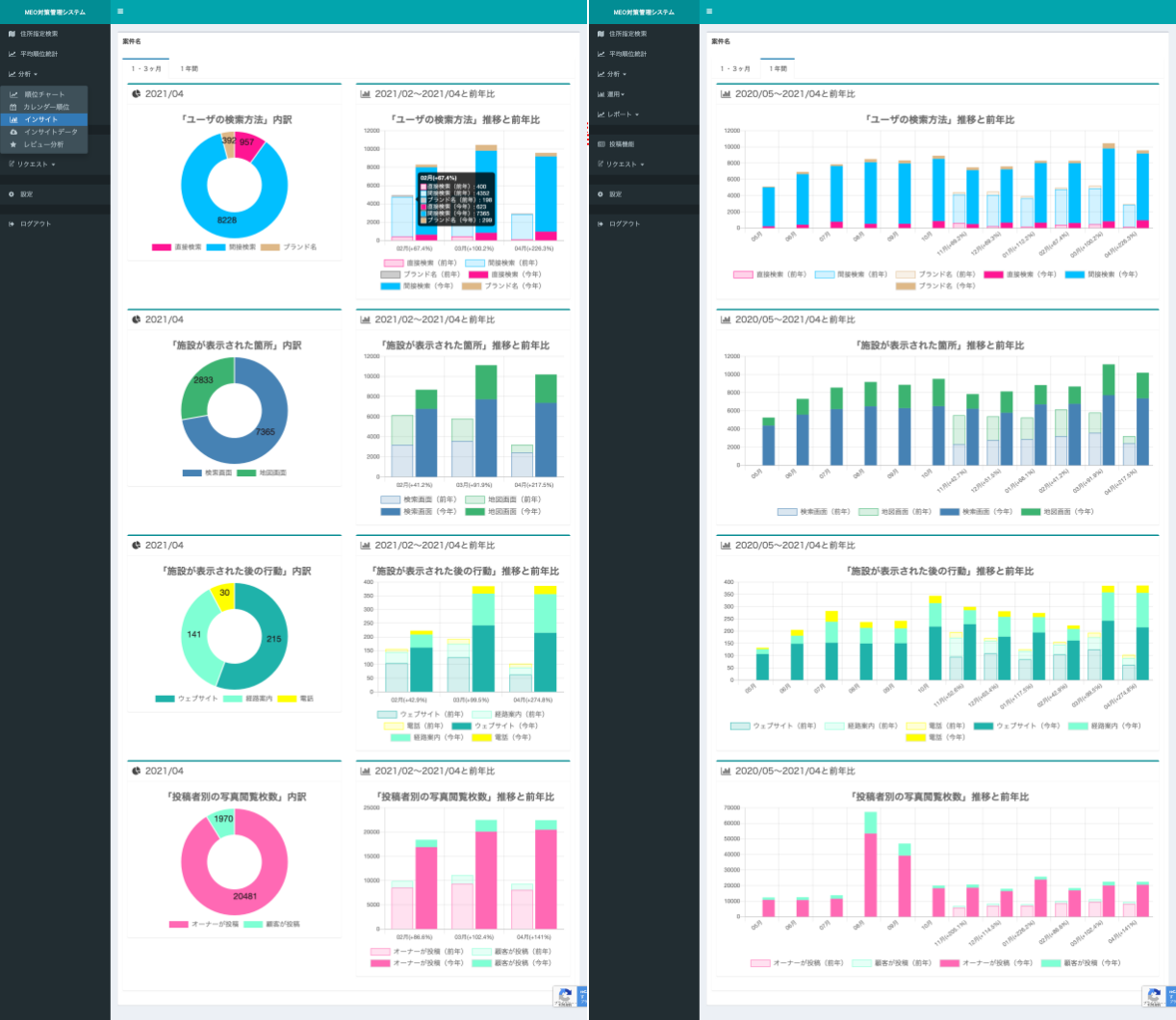Toggle 経路案内（前年） legend in the right window chart

[x=860, y=726]
